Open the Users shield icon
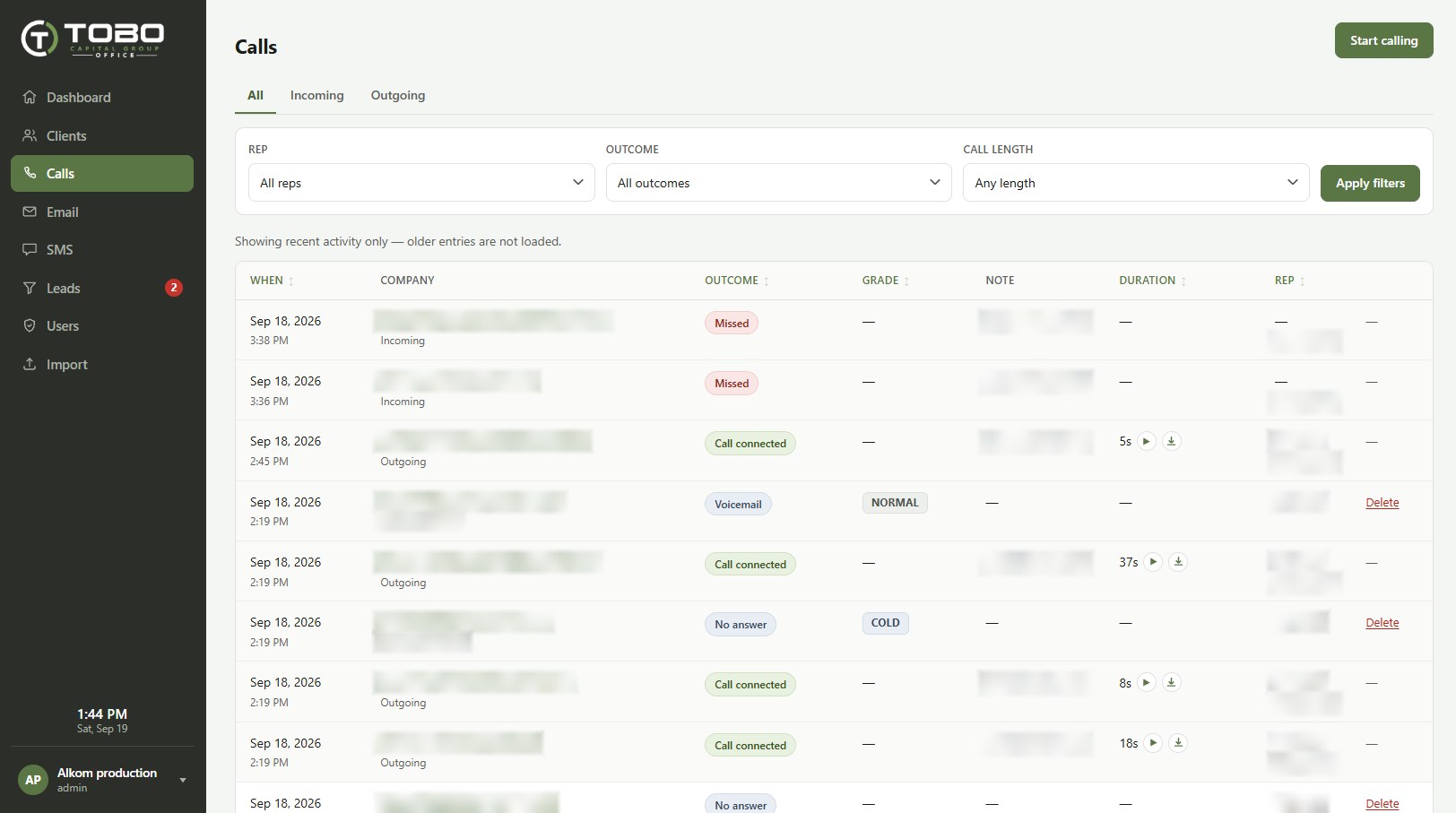The image size is (1456, 813). [30, 325]
